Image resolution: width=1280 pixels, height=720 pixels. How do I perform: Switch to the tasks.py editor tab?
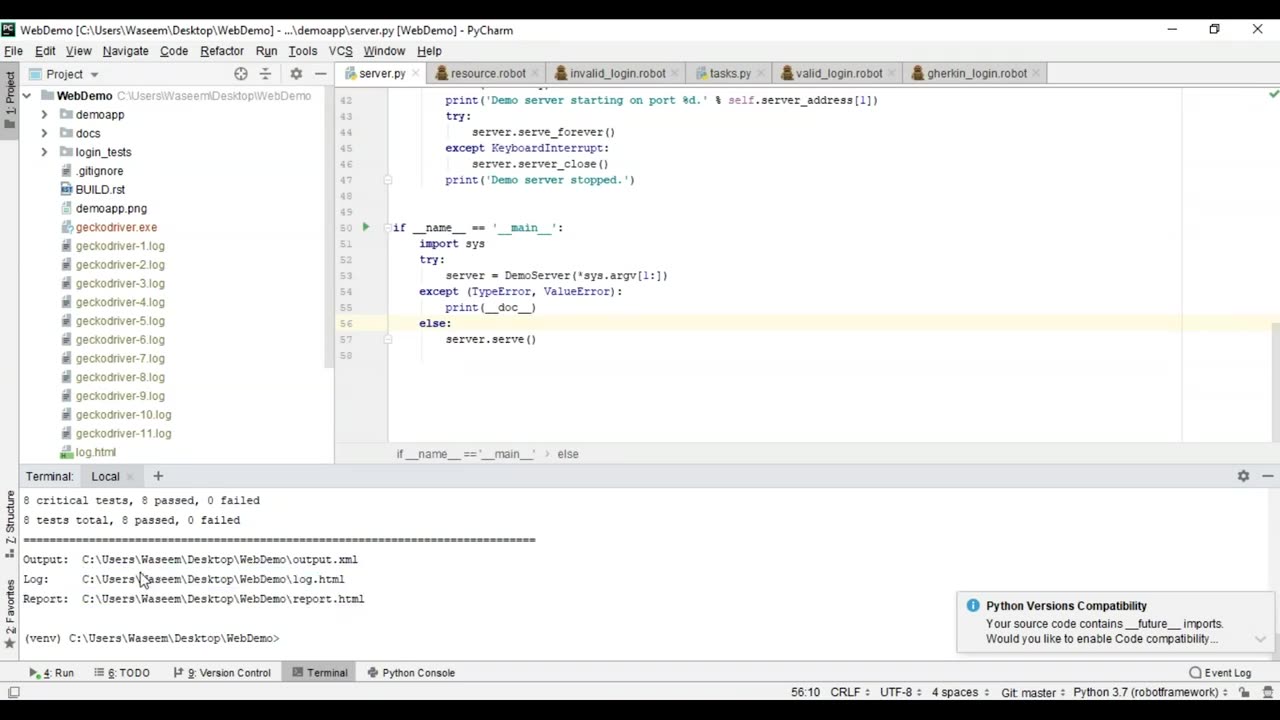click(x=730, y=73)
